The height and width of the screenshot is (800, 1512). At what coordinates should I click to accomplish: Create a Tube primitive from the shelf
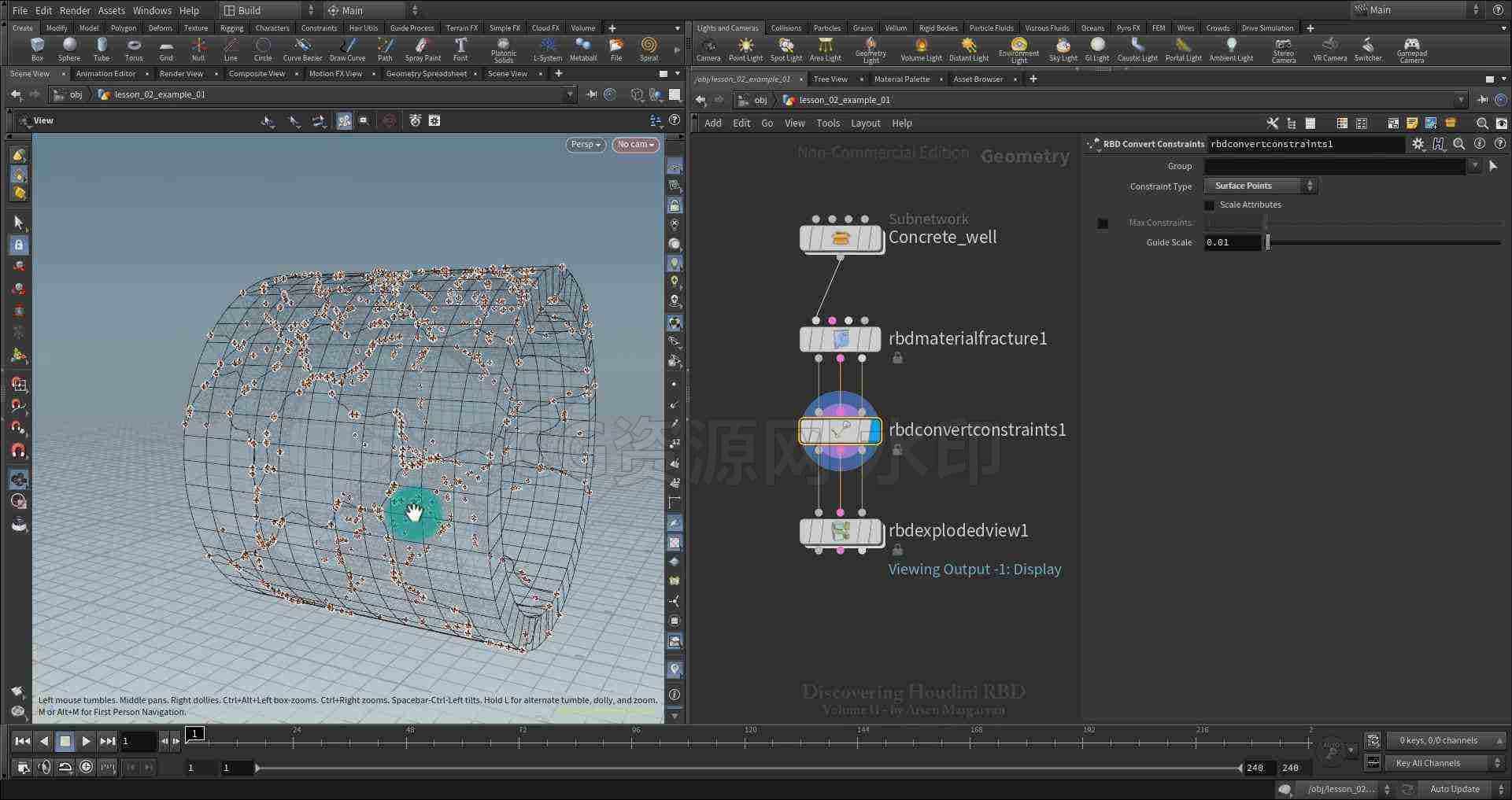click(102, 49)
